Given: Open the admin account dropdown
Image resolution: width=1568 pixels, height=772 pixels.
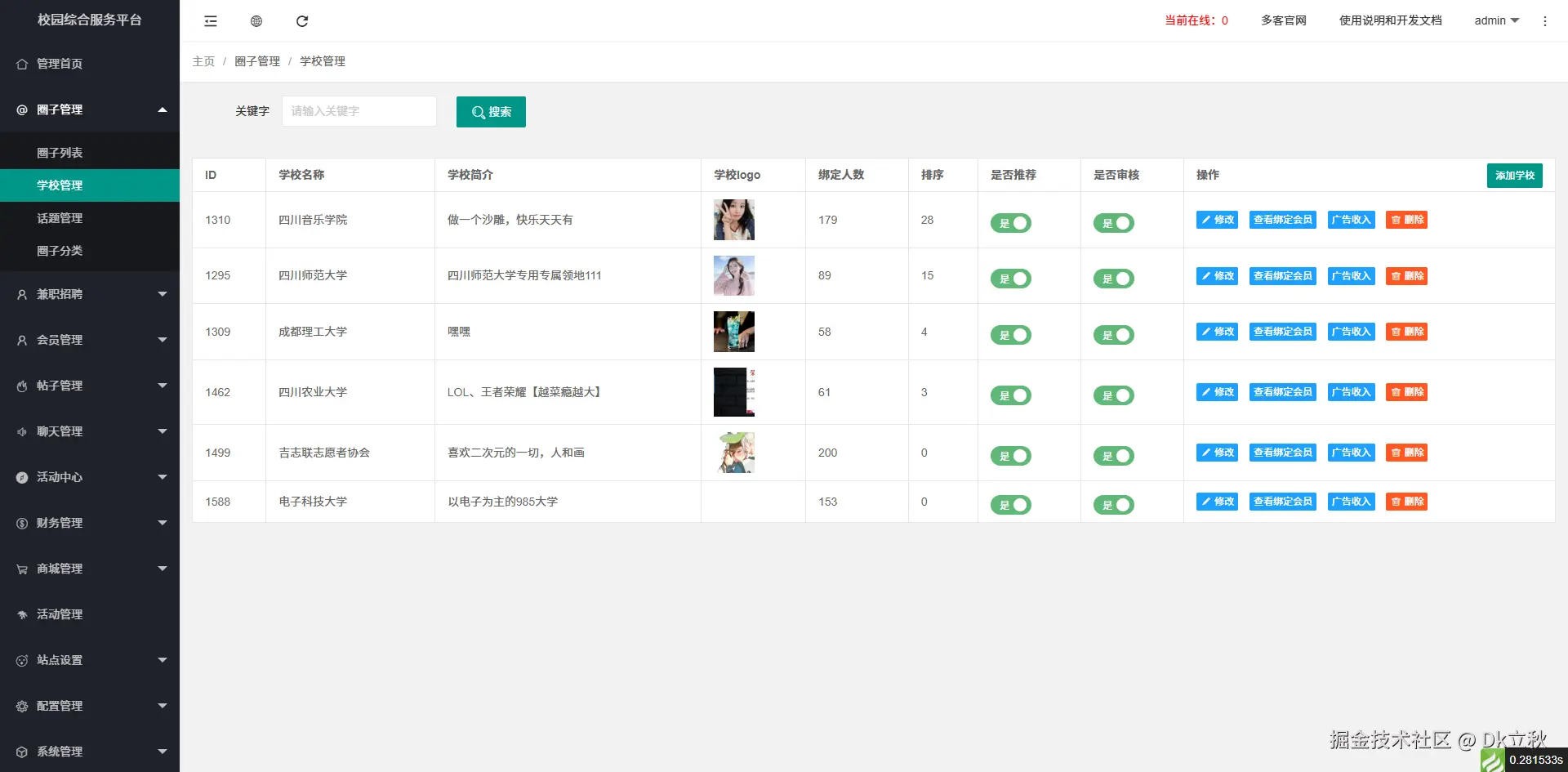Looking at the screenshot, I should tap(1495, 20).
